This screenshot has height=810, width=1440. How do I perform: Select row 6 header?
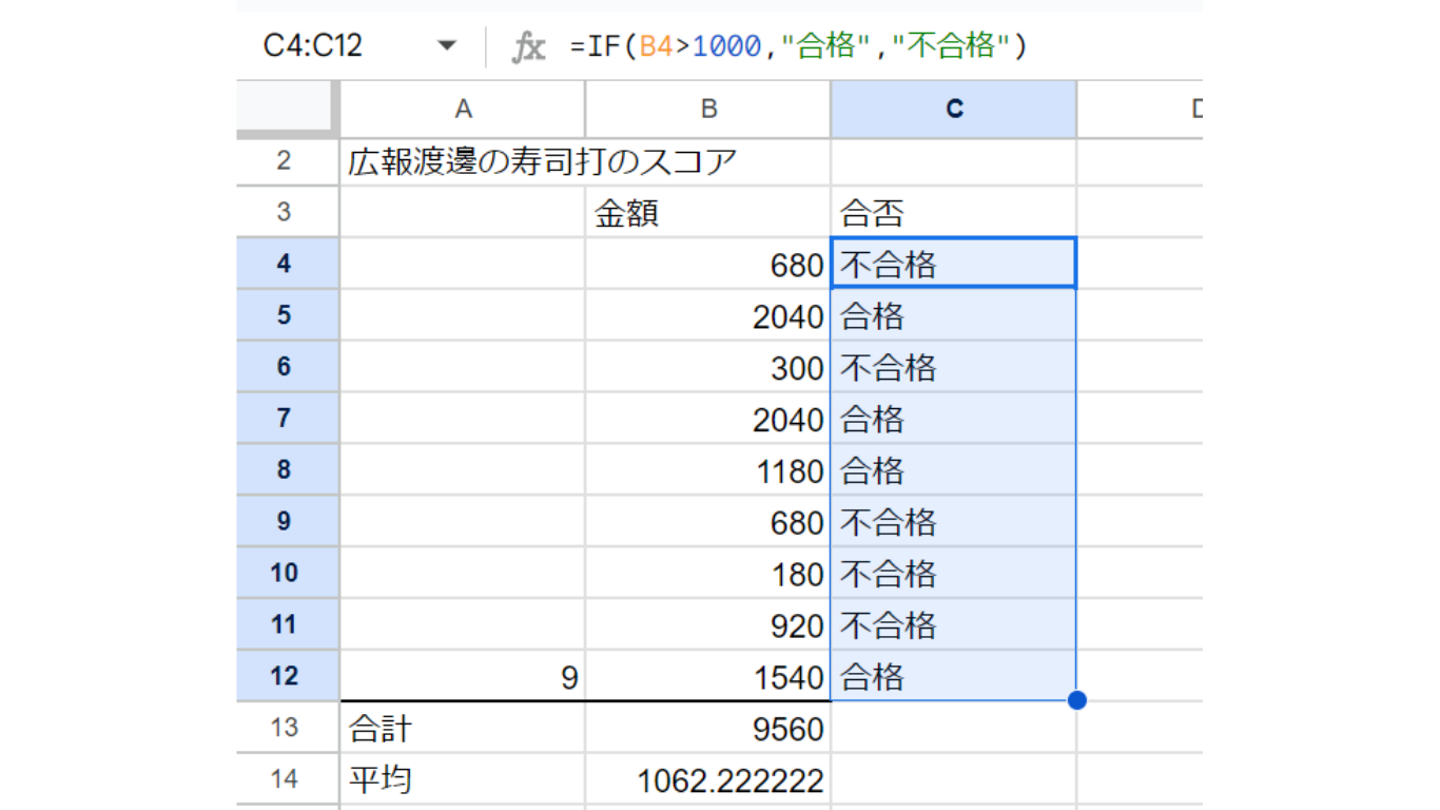(288, 366)
